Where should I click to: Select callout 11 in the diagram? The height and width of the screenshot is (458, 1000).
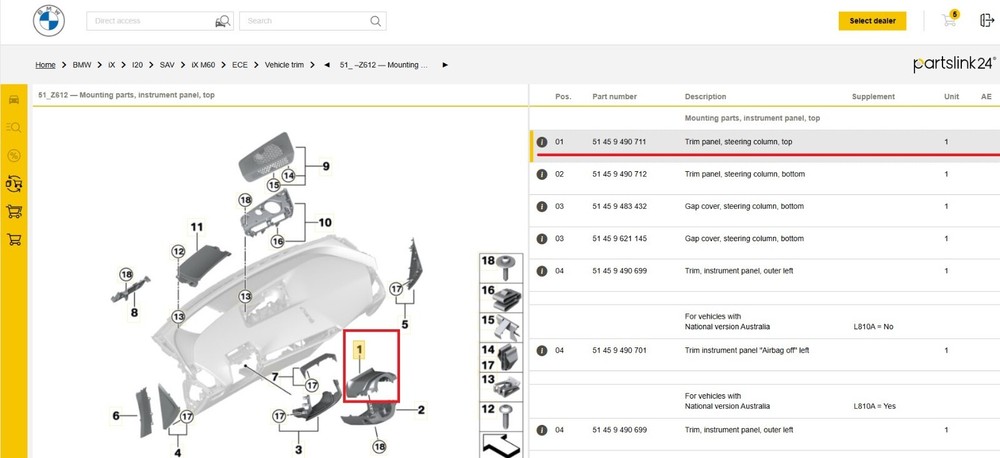pyautogui.click(x=196, y=227)
